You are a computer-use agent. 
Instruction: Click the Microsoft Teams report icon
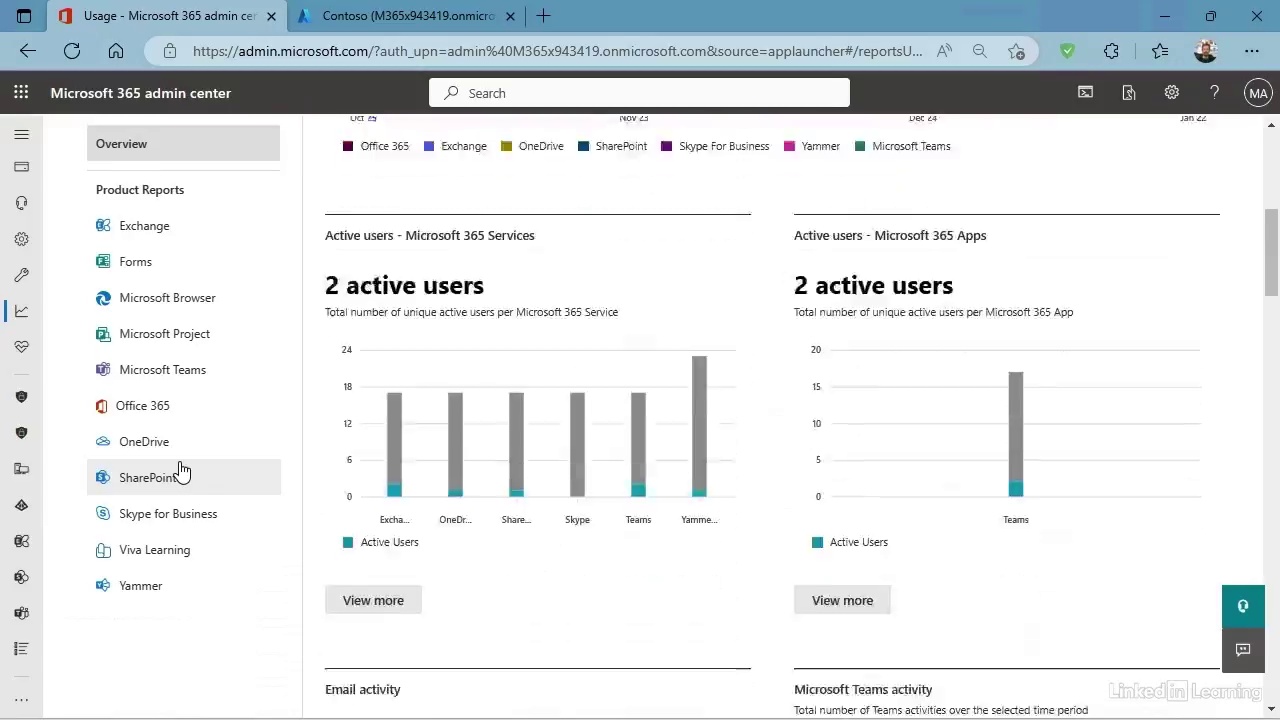(103, 370)
